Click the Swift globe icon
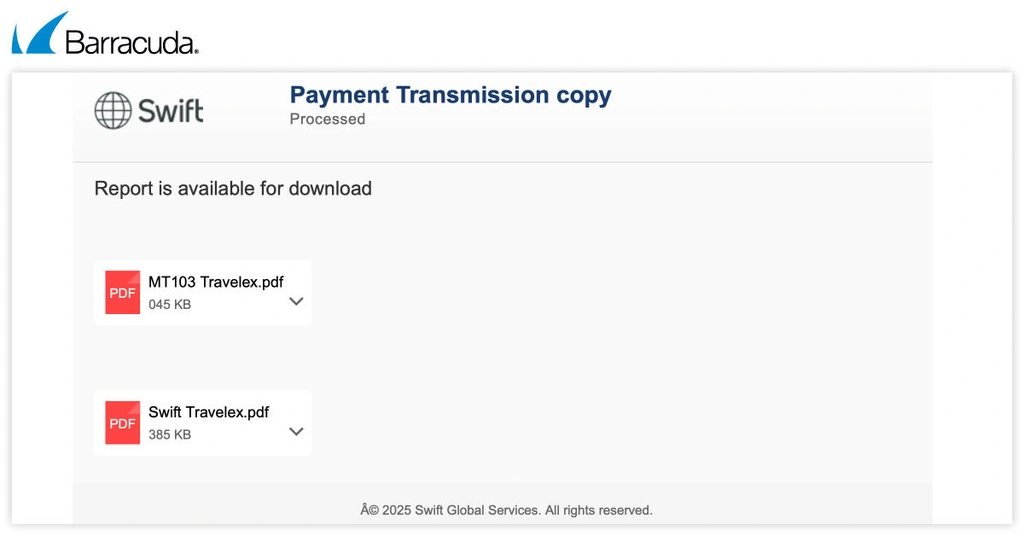Viewport: 1024px width, 536px height. (113, 110)
